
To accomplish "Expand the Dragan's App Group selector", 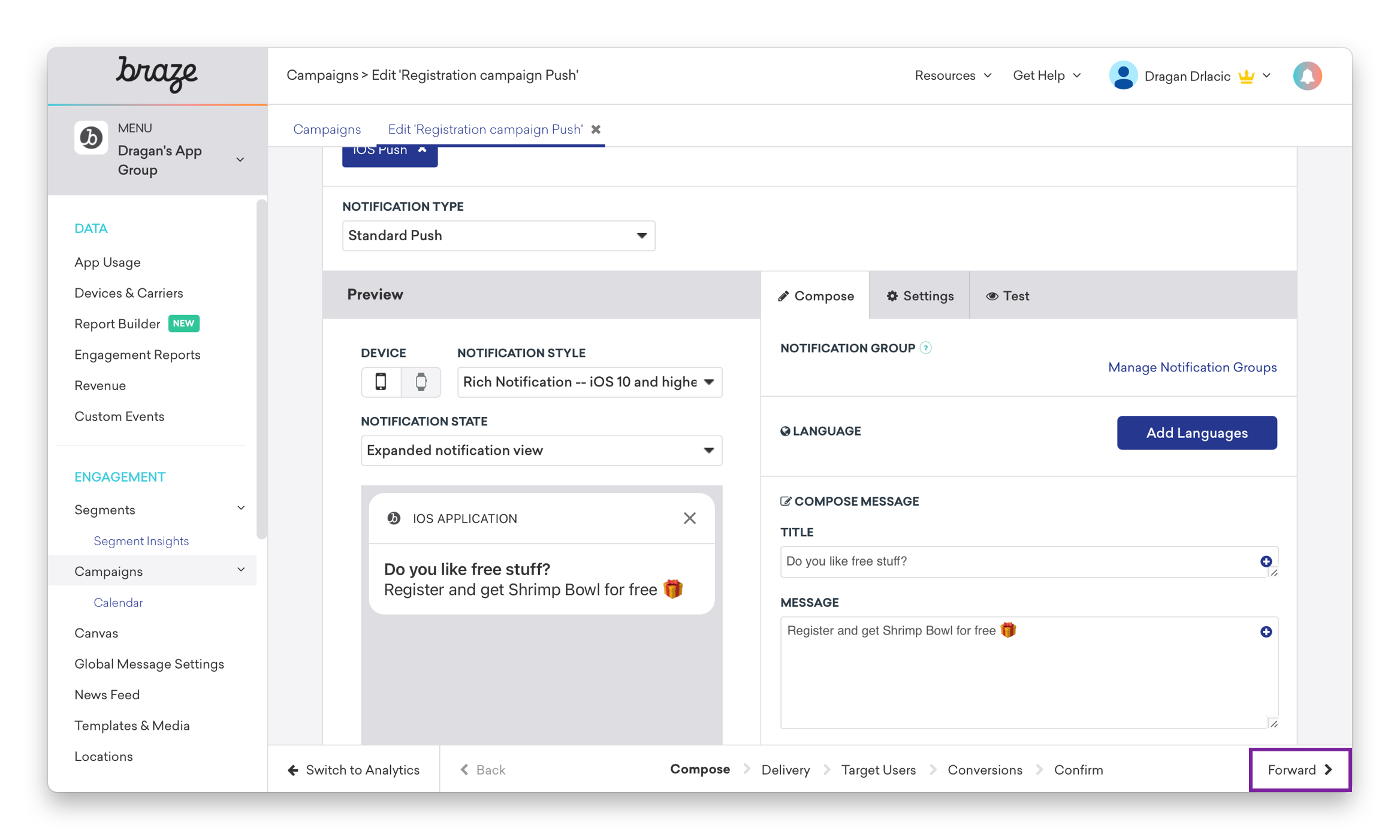I will coord(240,160).
